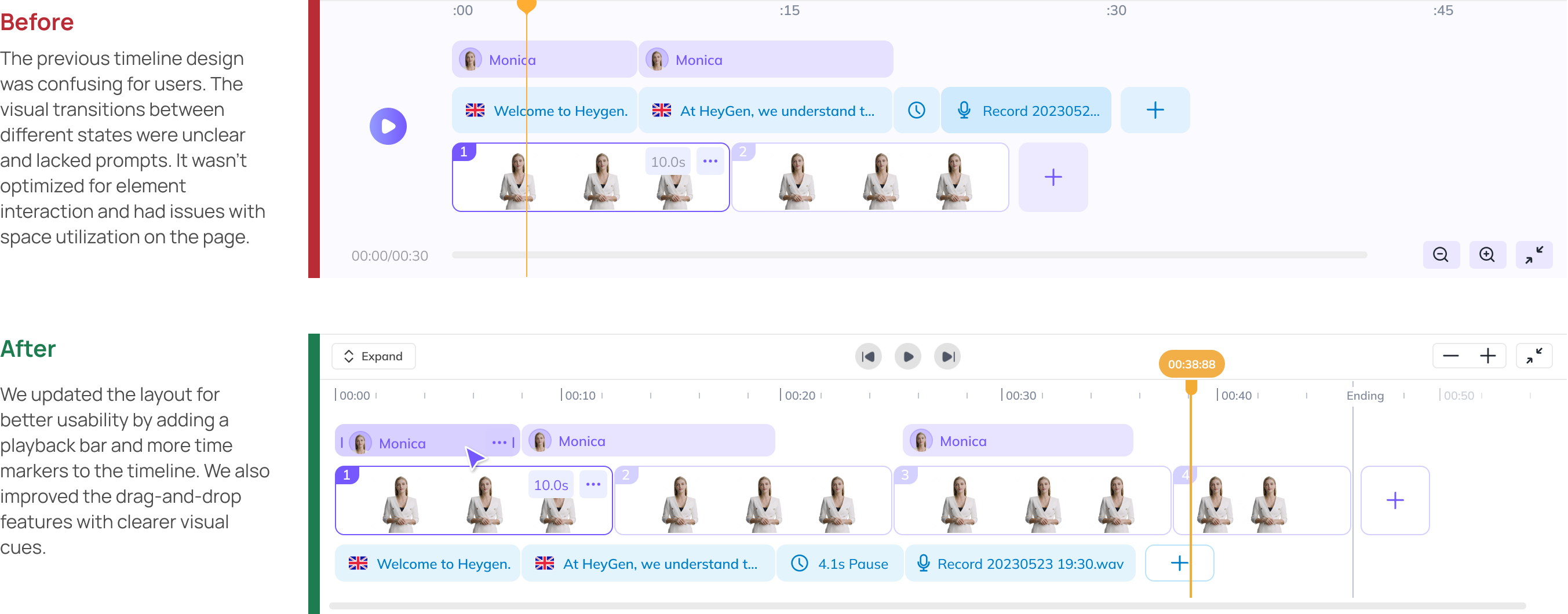Skip to next scene in the After playback bar

pyautogui.click(x=947, y=356)
